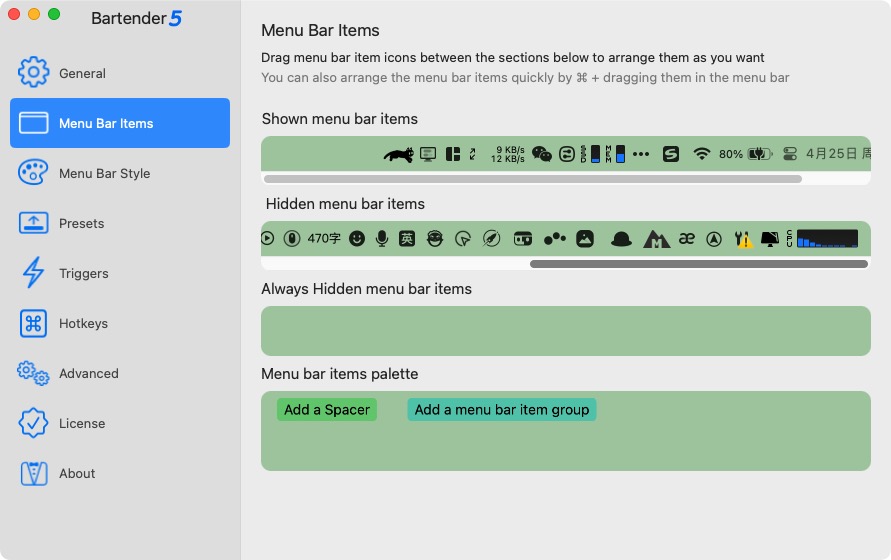
Task: Click the Always Hidden menu bar items area
Action: (566, 331)
